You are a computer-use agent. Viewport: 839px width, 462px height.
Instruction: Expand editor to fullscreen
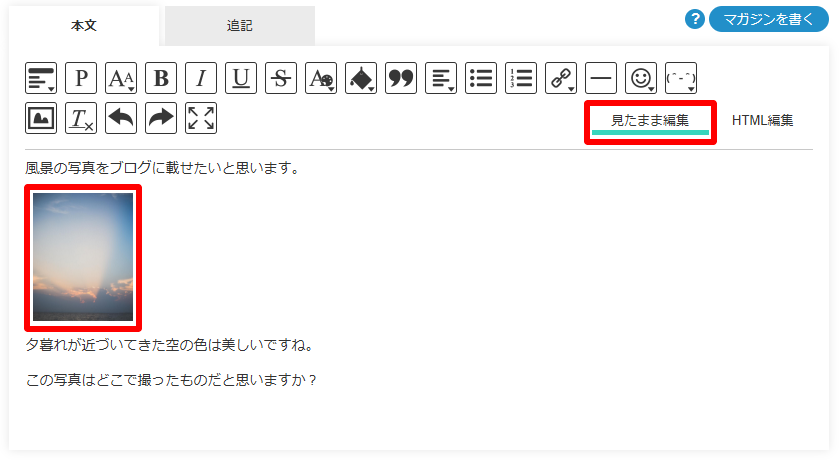(x=201, y=118)
